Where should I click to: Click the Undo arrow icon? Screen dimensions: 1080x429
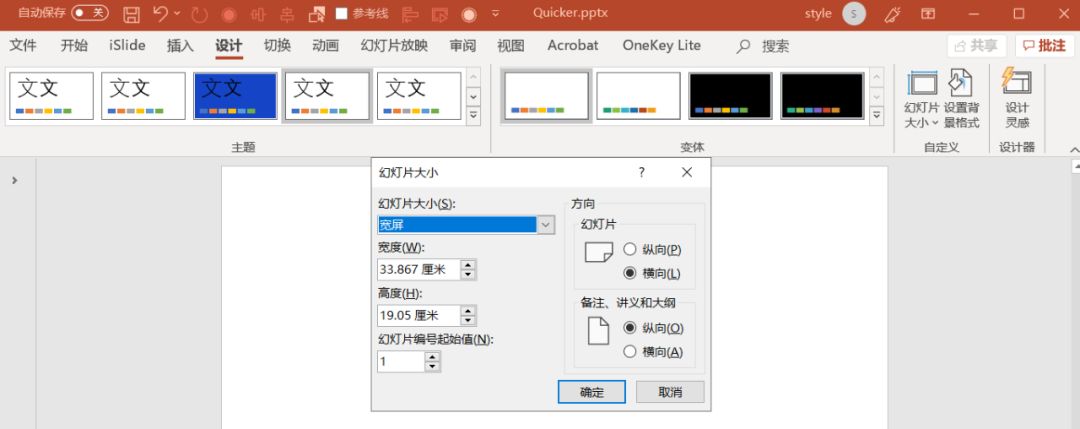click(x=160, y=13)
